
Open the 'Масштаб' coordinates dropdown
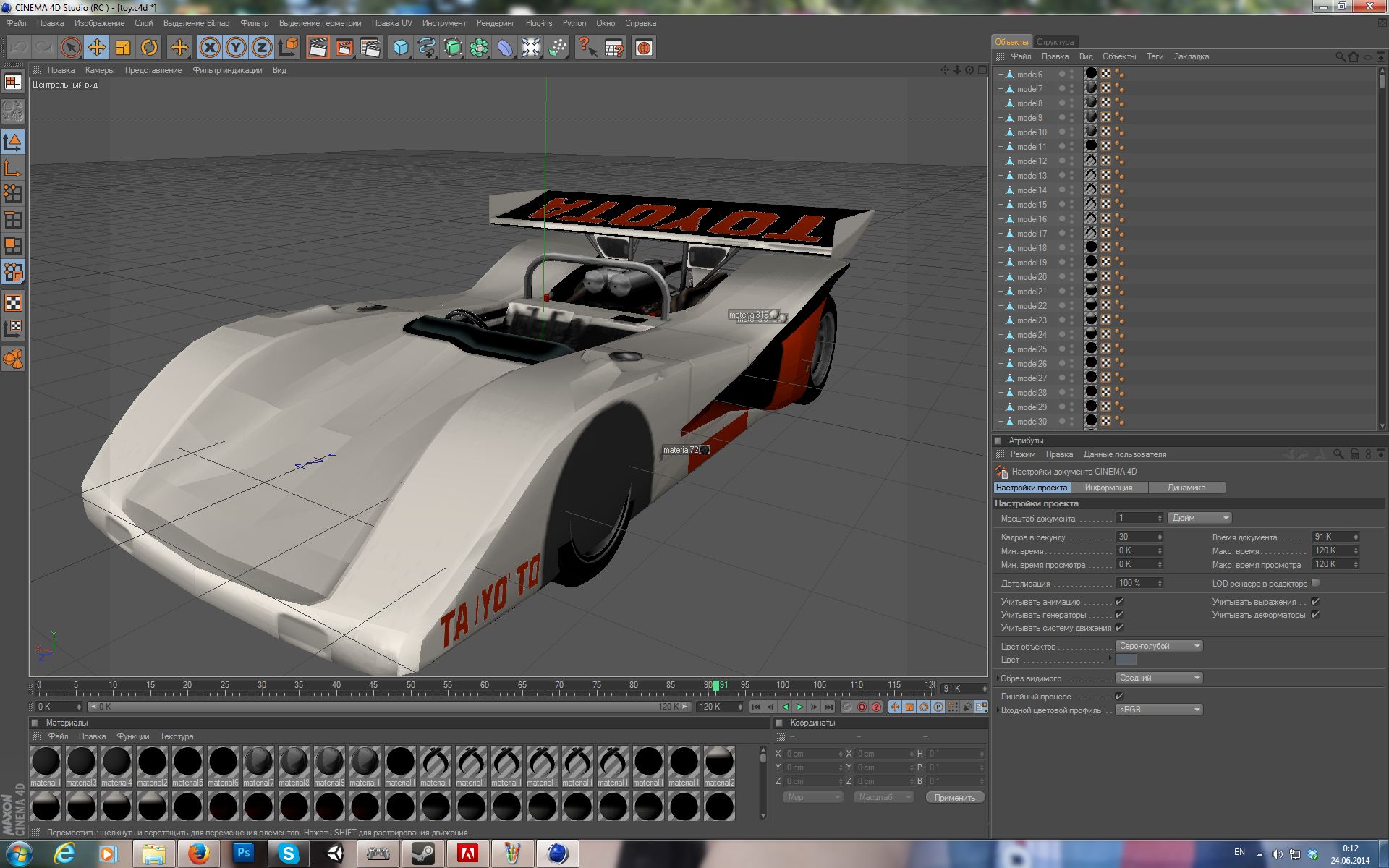pos(884,797)
